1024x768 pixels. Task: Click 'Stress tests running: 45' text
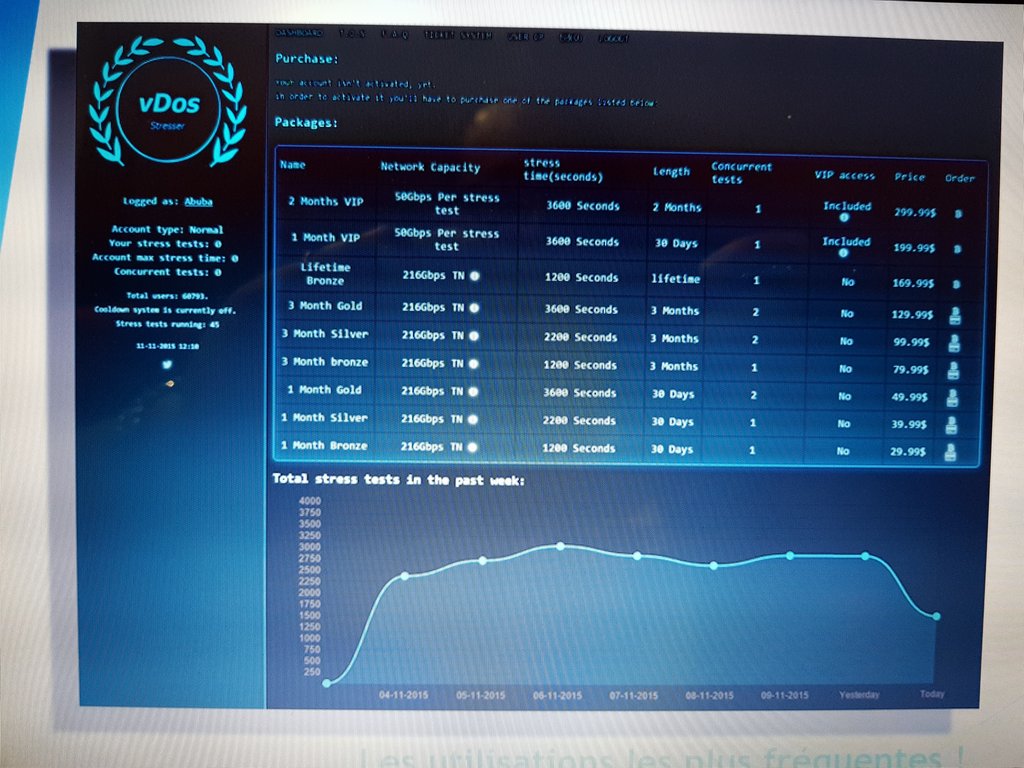tap(167, 324)
